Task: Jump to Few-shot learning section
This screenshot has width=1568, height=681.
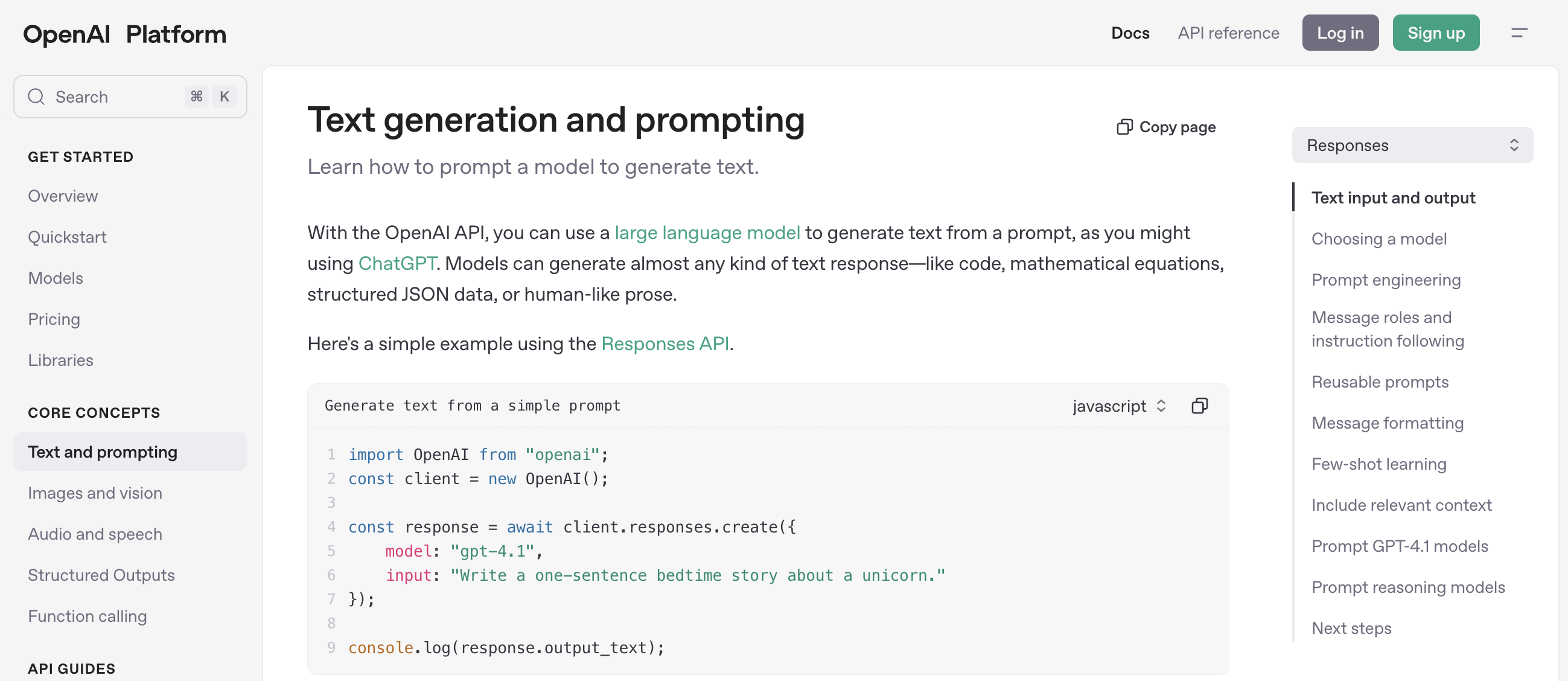Action: point(1378,464)
